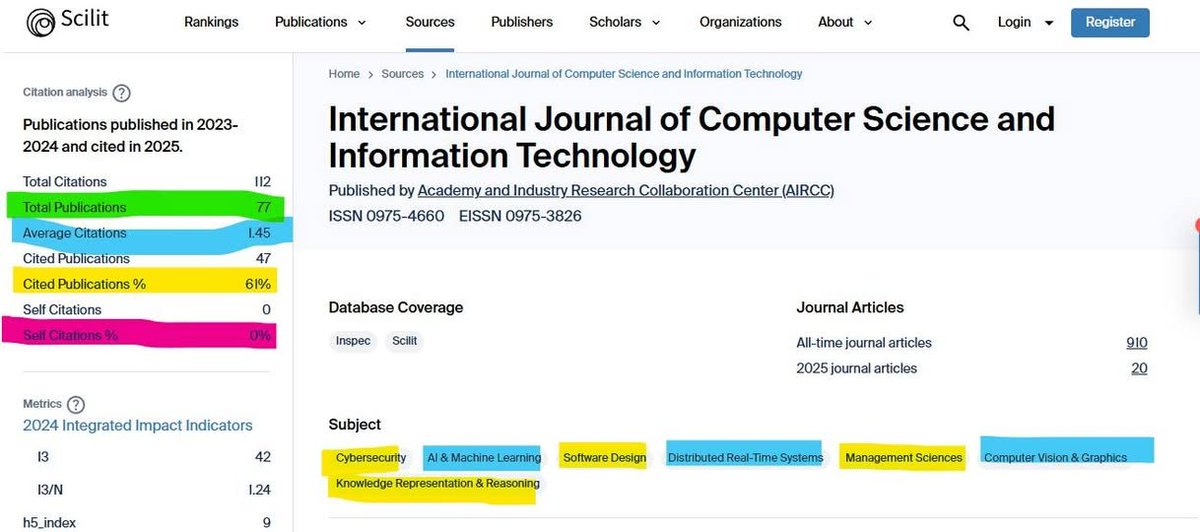Click the Cited Publications 47 row
Viewport: 1200px width, 532px height.
147,258
